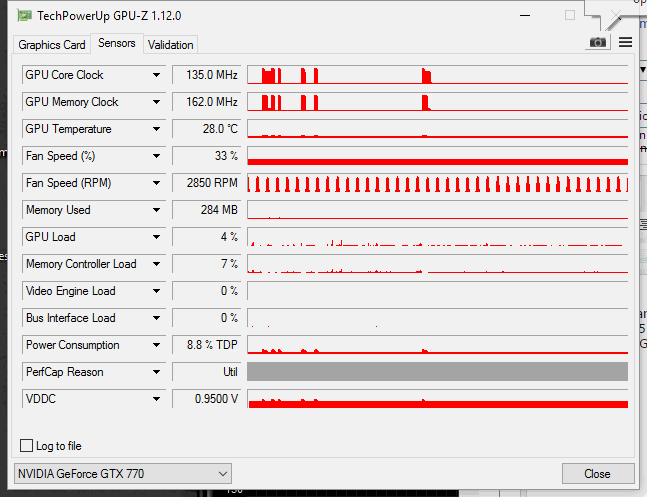Click the 28.0 °C temperature reading
Image resolution: width=647 pixels, height=497 pixels.
[207, 129]
